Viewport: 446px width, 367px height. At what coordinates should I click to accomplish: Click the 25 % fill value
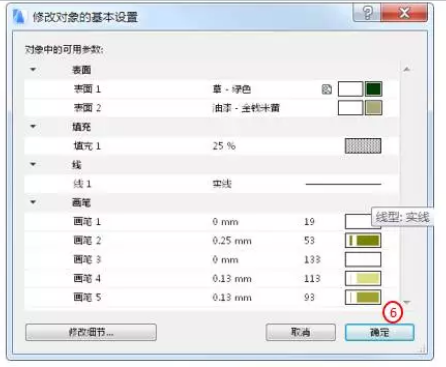pyautogui.click(x=224, y=146)
